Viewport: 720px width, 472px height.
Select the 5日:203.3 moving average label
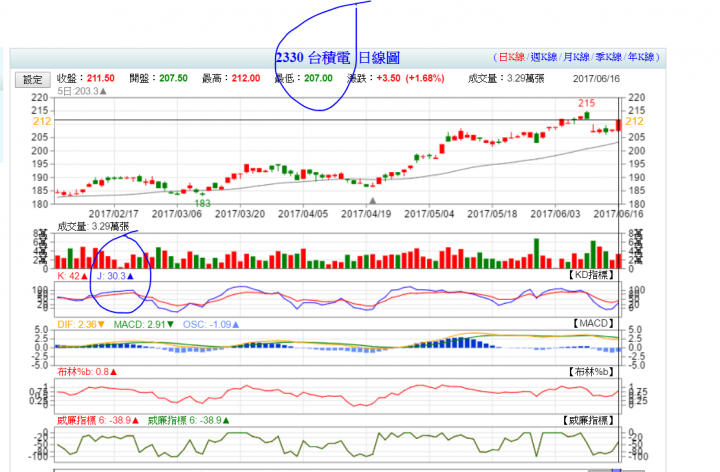(x=82, y=91)
